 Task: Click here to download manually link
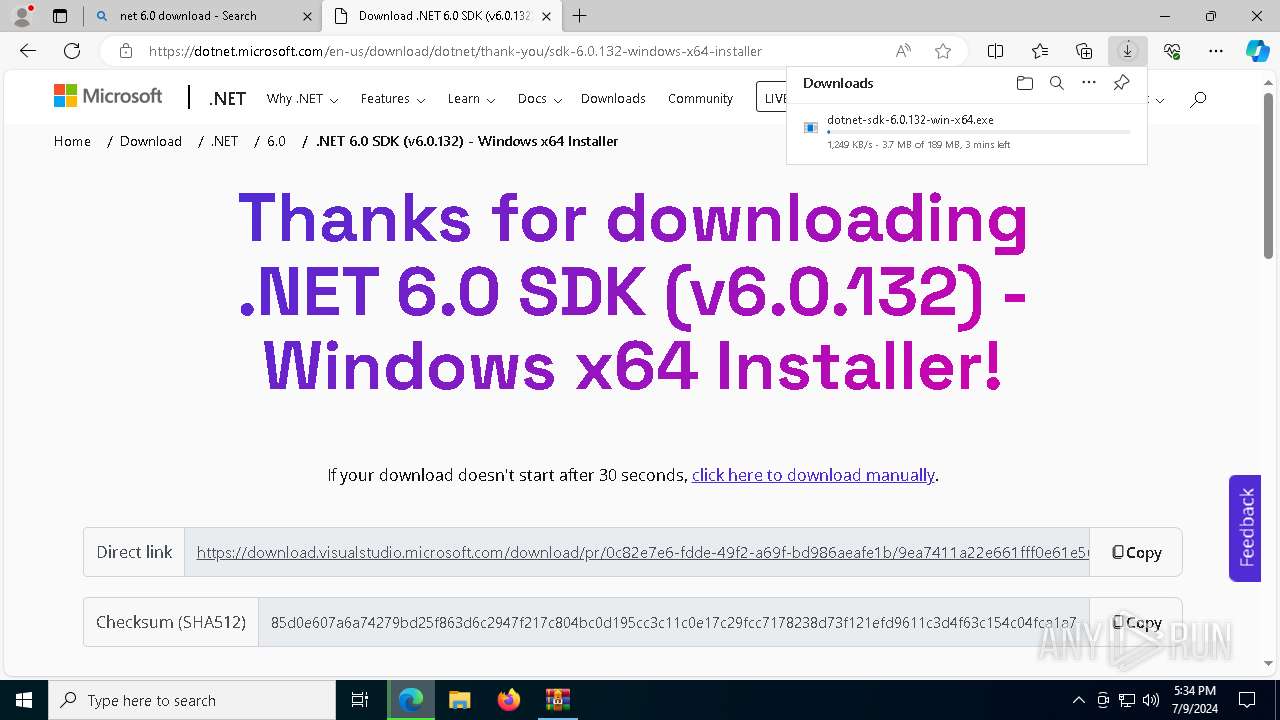click(x=813, y=475)
